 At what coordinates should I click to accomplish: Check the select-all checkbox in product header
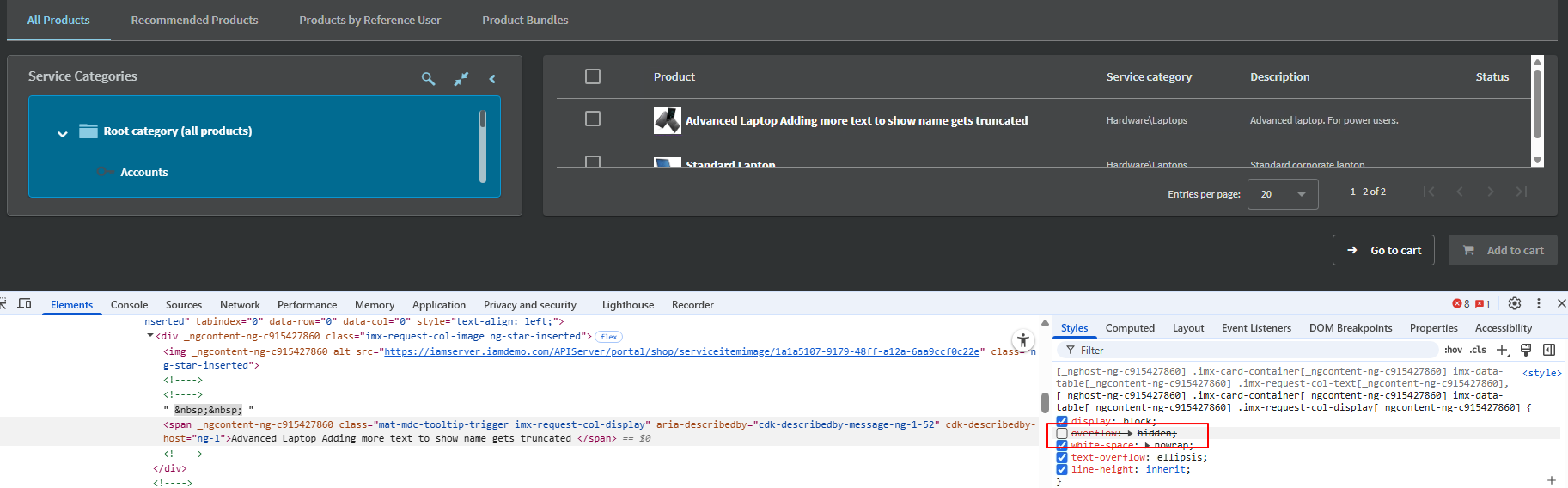click(593, 76)
